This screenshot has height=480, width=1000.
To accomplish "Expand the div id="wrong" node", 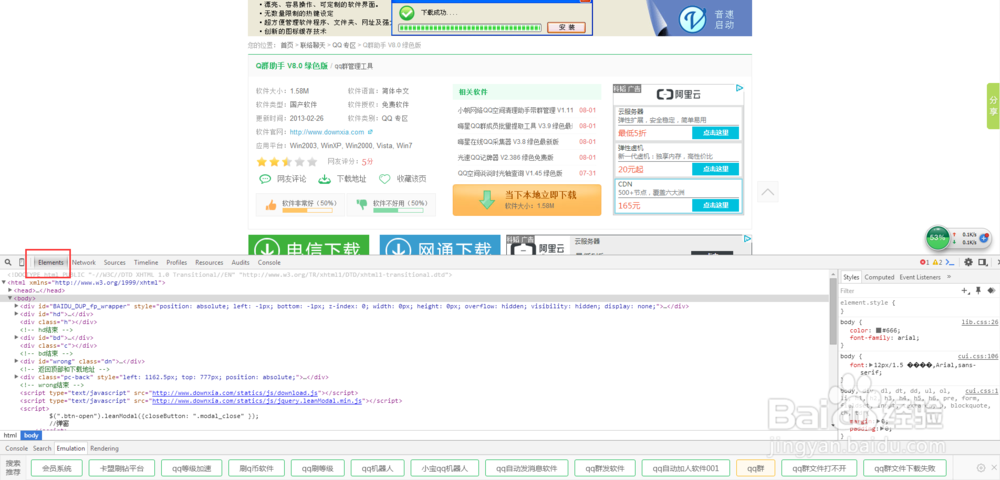I will click(17, 361).
